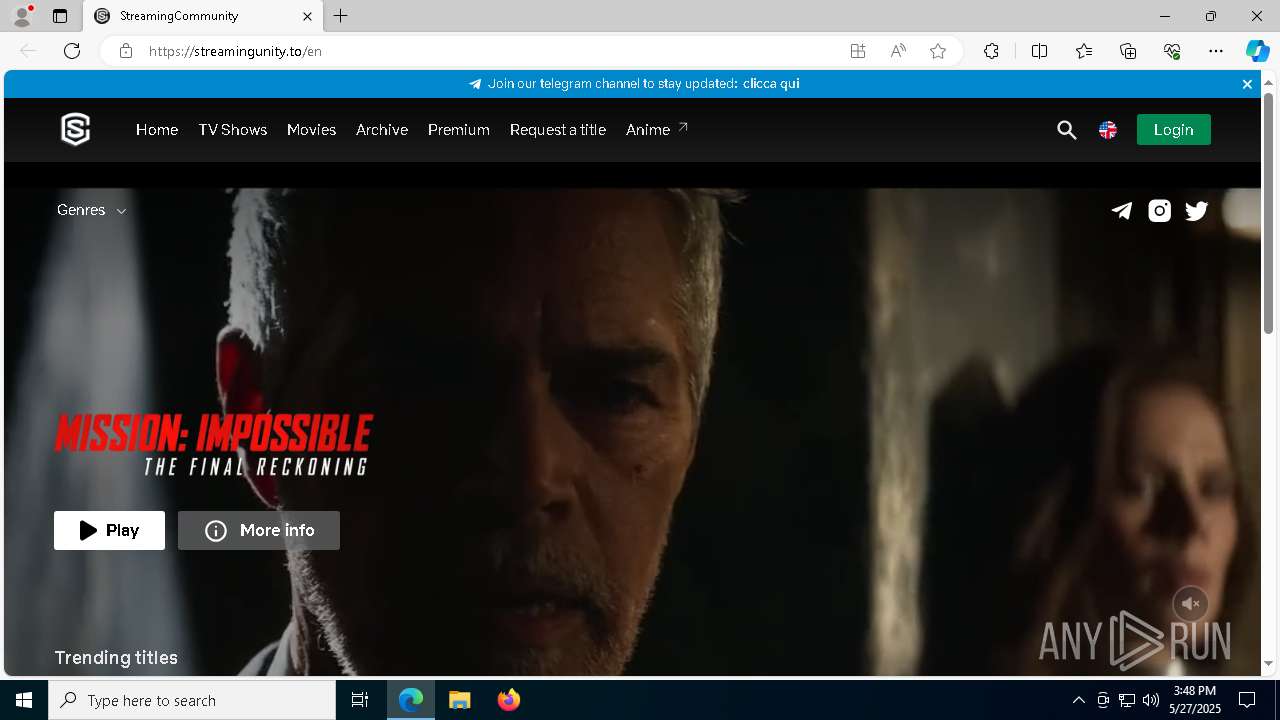Open the Twitter social icon
The width and height of the screenshot is (1280, 720).
pyautogui.click(x=1197, y=210)
